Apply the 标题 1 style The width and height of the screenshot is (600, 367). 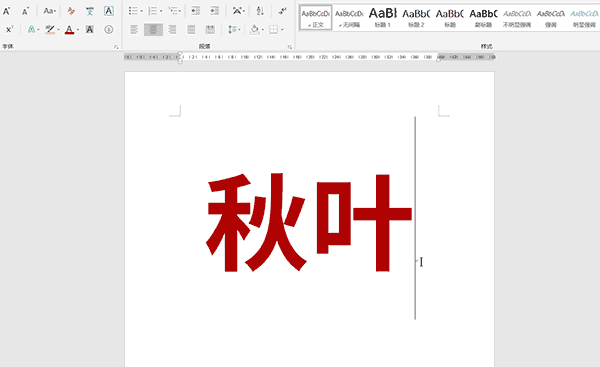[383, 18]
